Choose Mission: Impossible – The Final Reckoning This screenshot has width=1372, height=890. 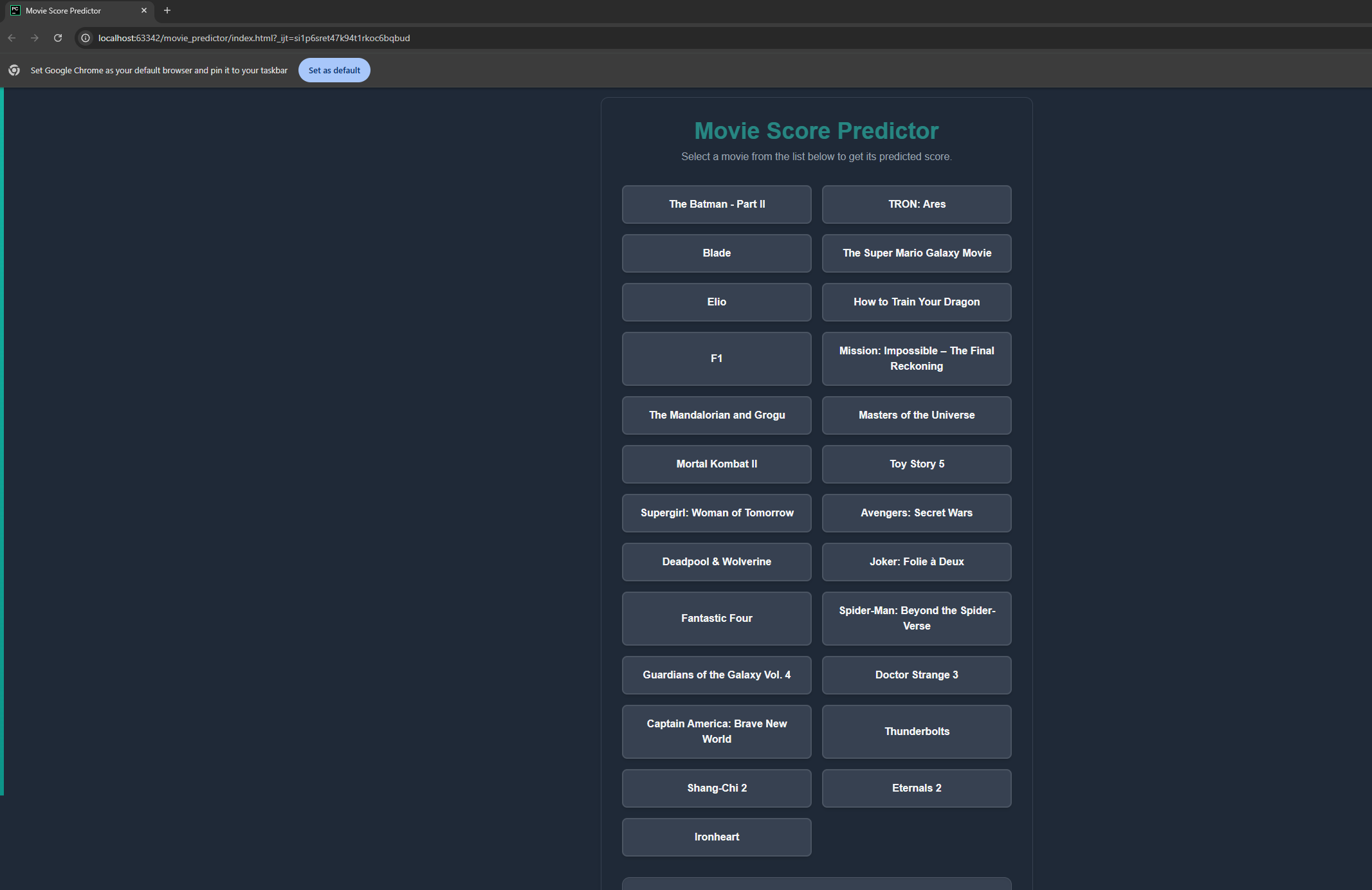917,359
